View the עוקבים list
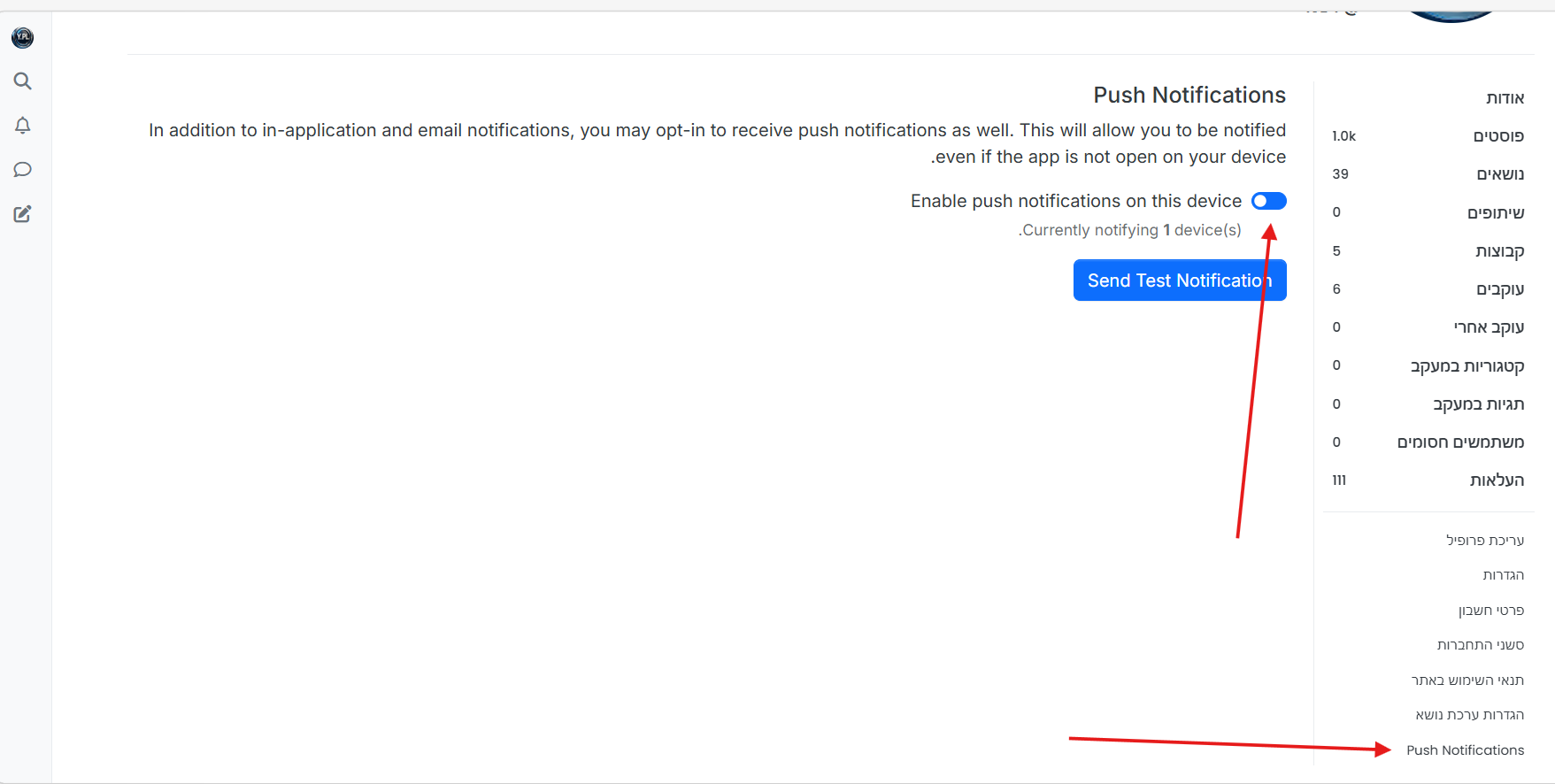 pos(1499,289)
